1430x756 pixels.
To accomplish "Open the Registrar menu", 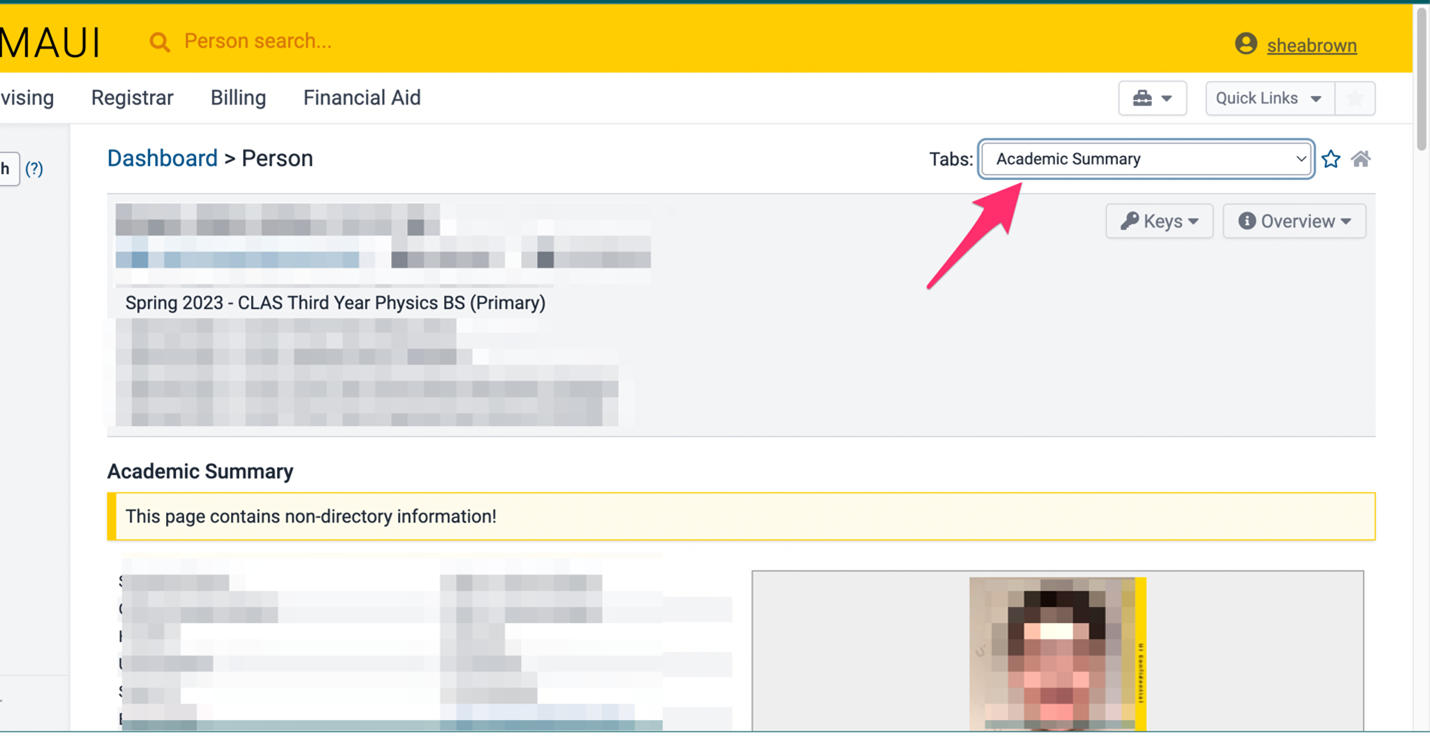I will pyautogui.click(x=132, y=98).
